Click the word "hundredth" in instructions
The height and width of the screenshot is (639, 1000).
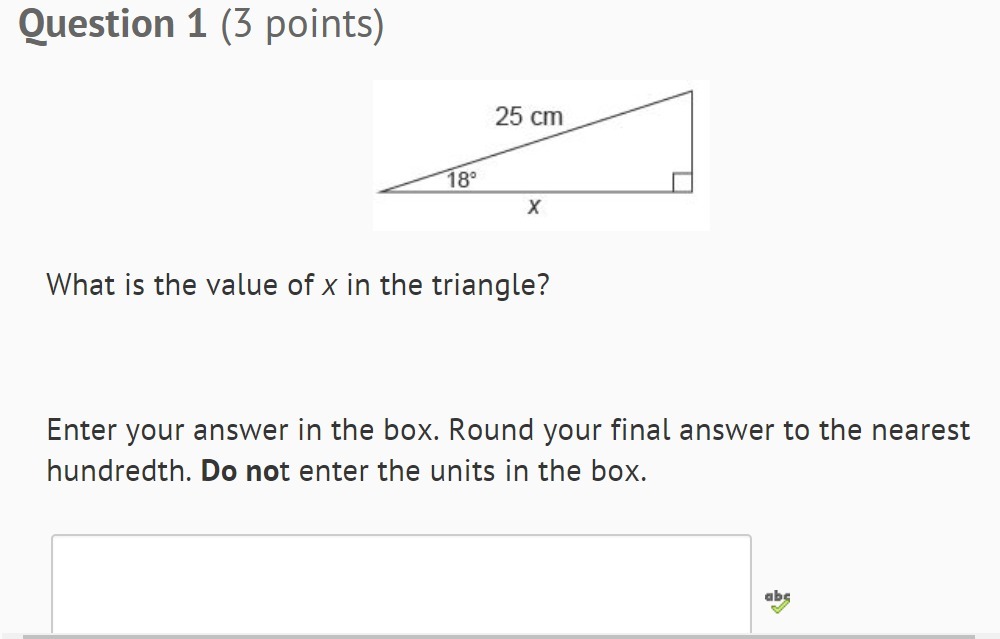pyautogui.click(x=118, y=471)
